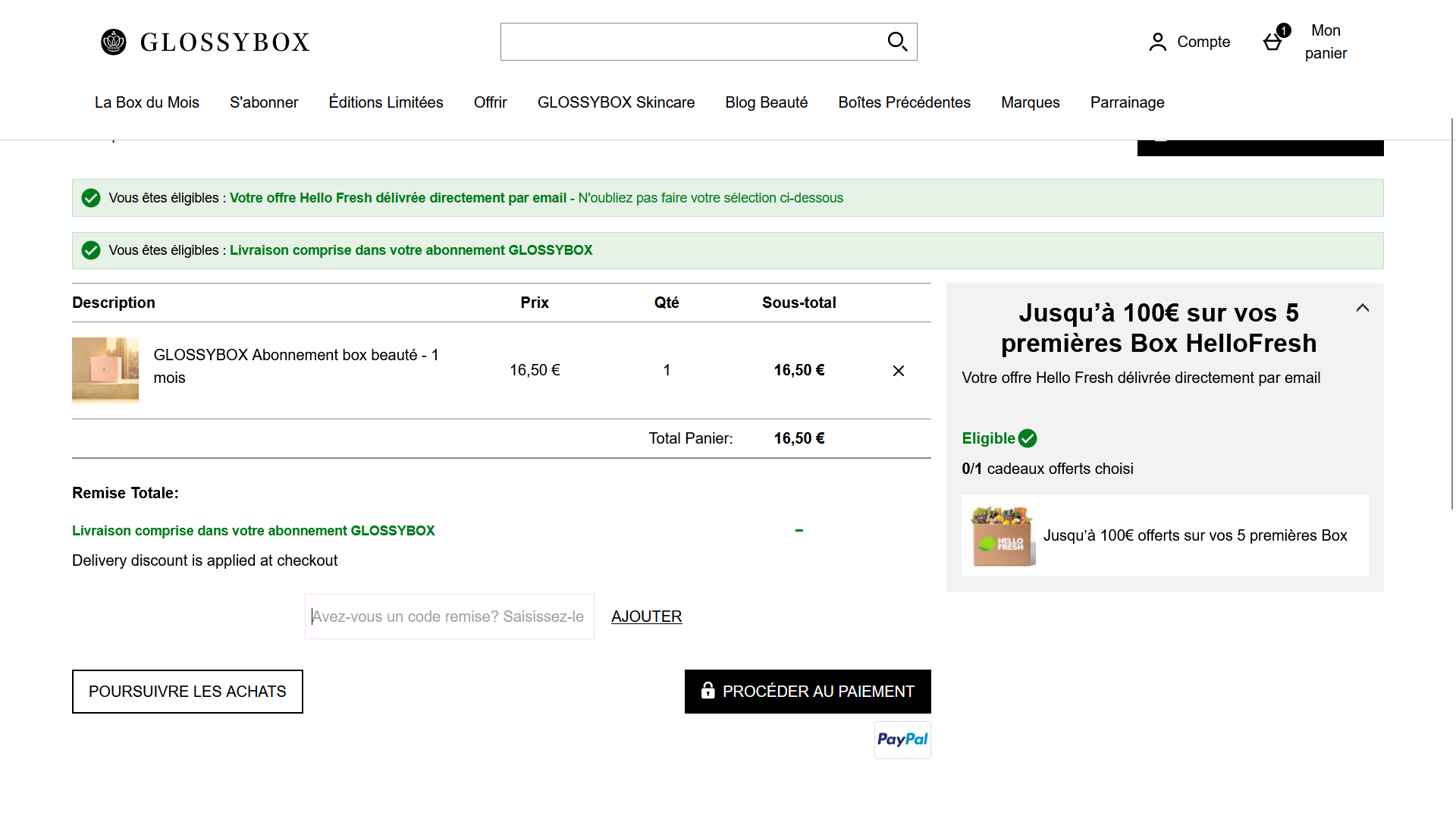Click the Qté value 1
Image resolution: width=1456 pixels, height=819 pixels.
click(667, 370)
